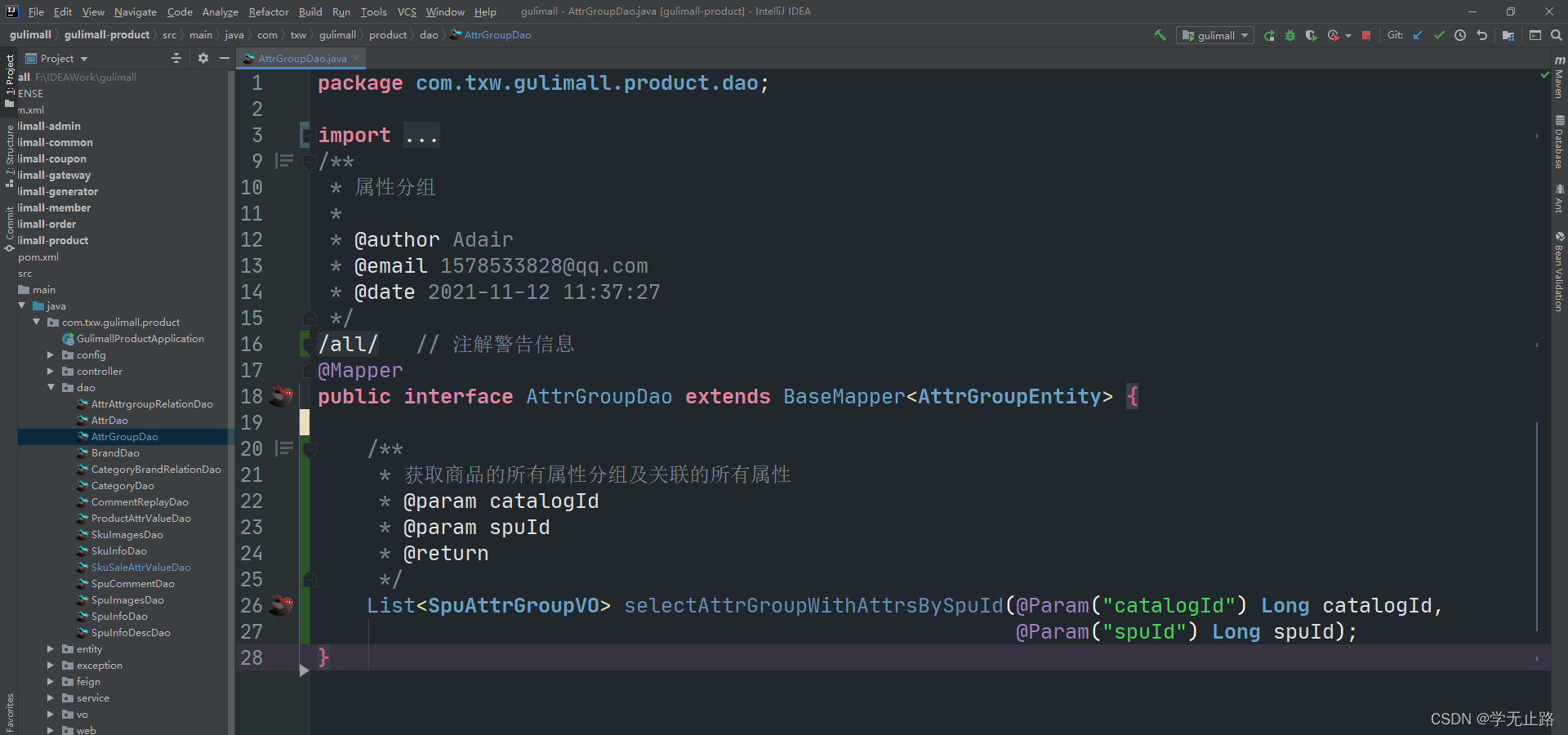
Task: Commit changes with green checkmark icon
Action: point(1439,35)
